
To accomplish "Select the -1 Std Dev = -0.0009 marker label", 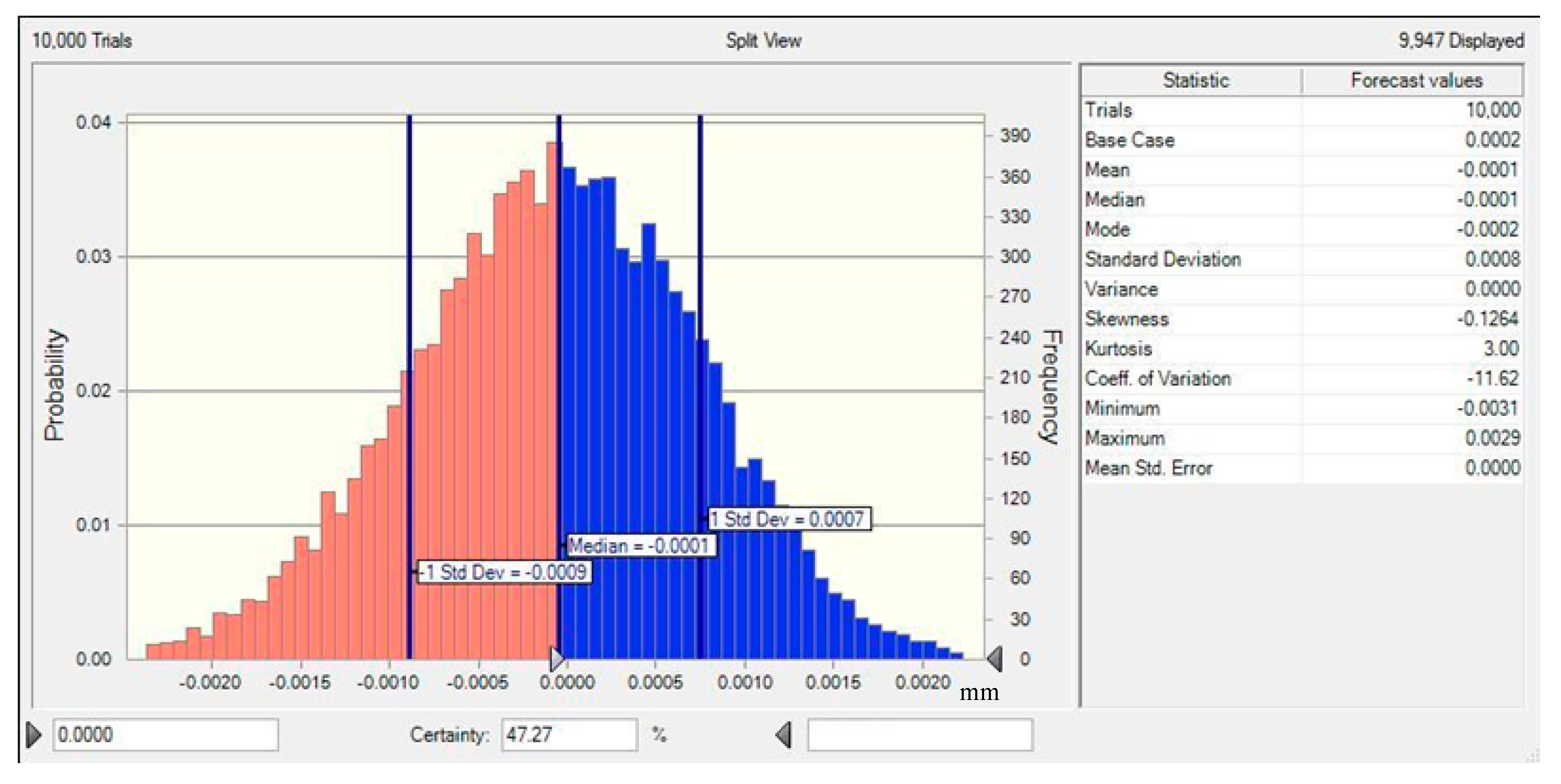I will (505, 572).
